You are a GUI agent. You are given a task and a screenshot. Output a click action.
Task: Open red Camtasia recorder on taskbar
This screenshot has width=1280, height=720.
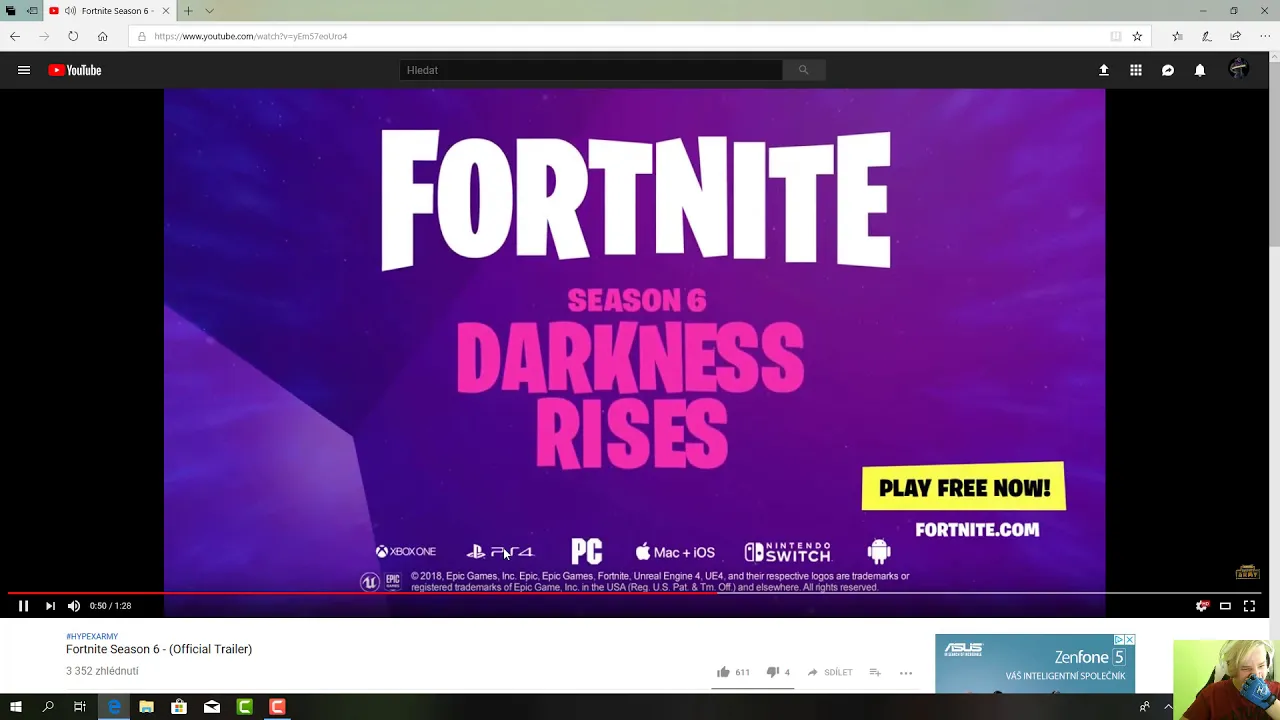(x=278, y=707)
